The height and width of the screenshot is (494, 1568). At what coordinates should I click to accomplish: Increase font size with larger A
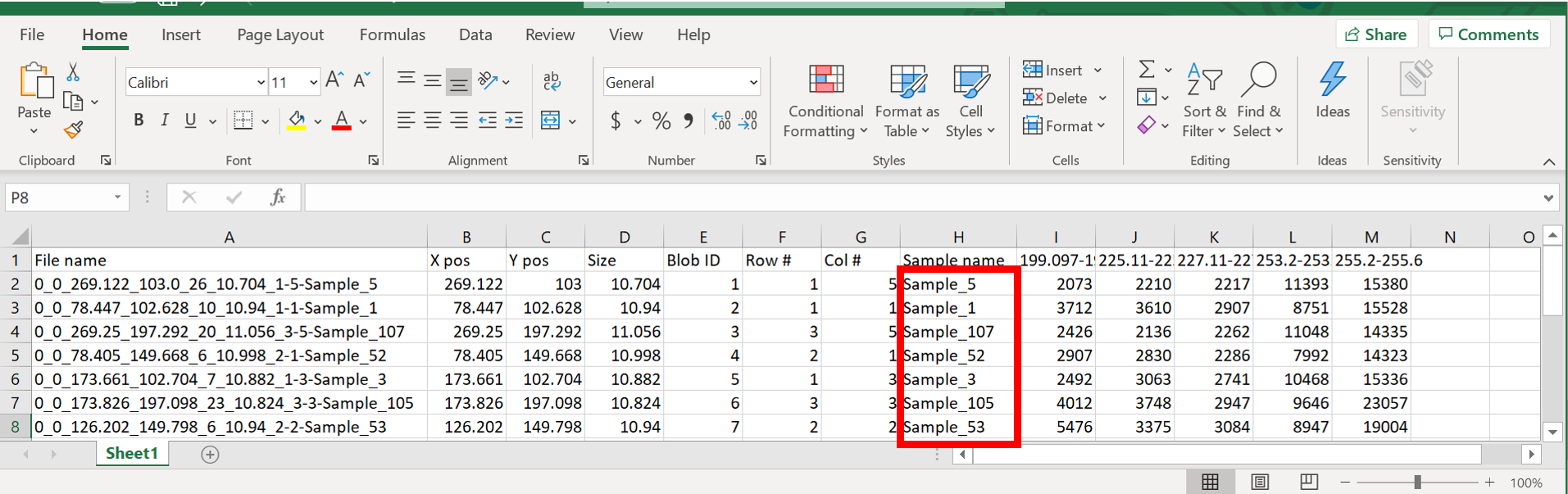coord(334,79)
